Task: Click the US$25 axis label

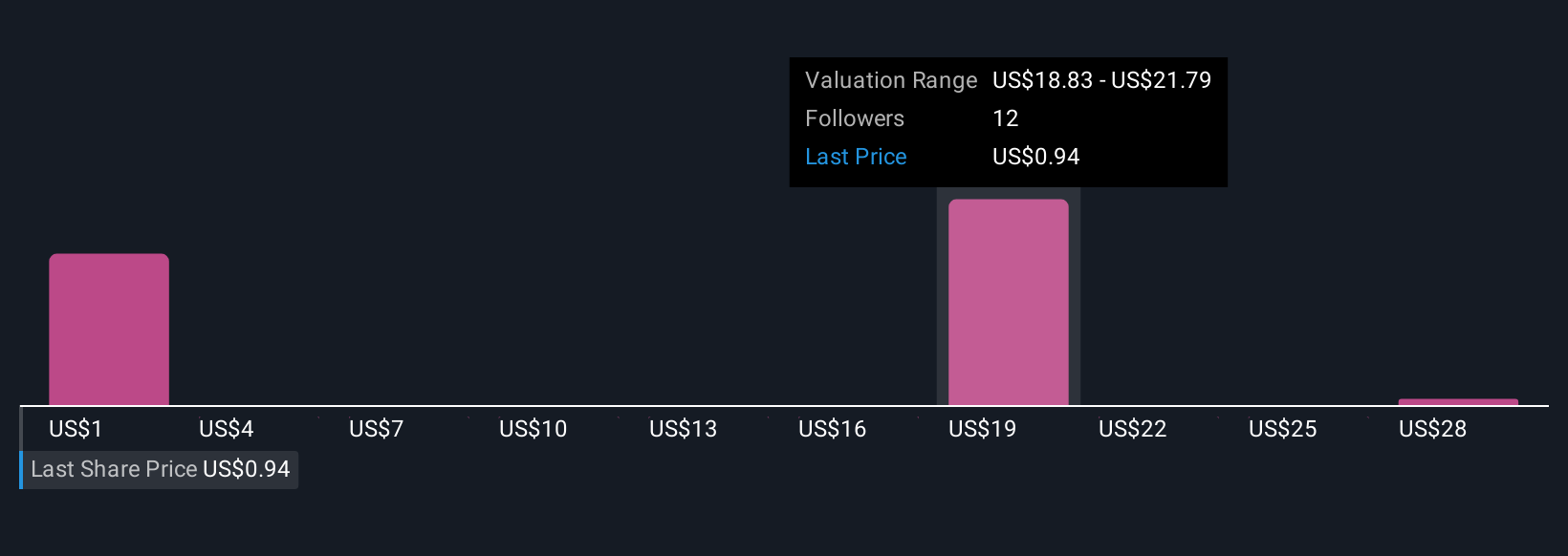Action: [x=1283, y=429]
